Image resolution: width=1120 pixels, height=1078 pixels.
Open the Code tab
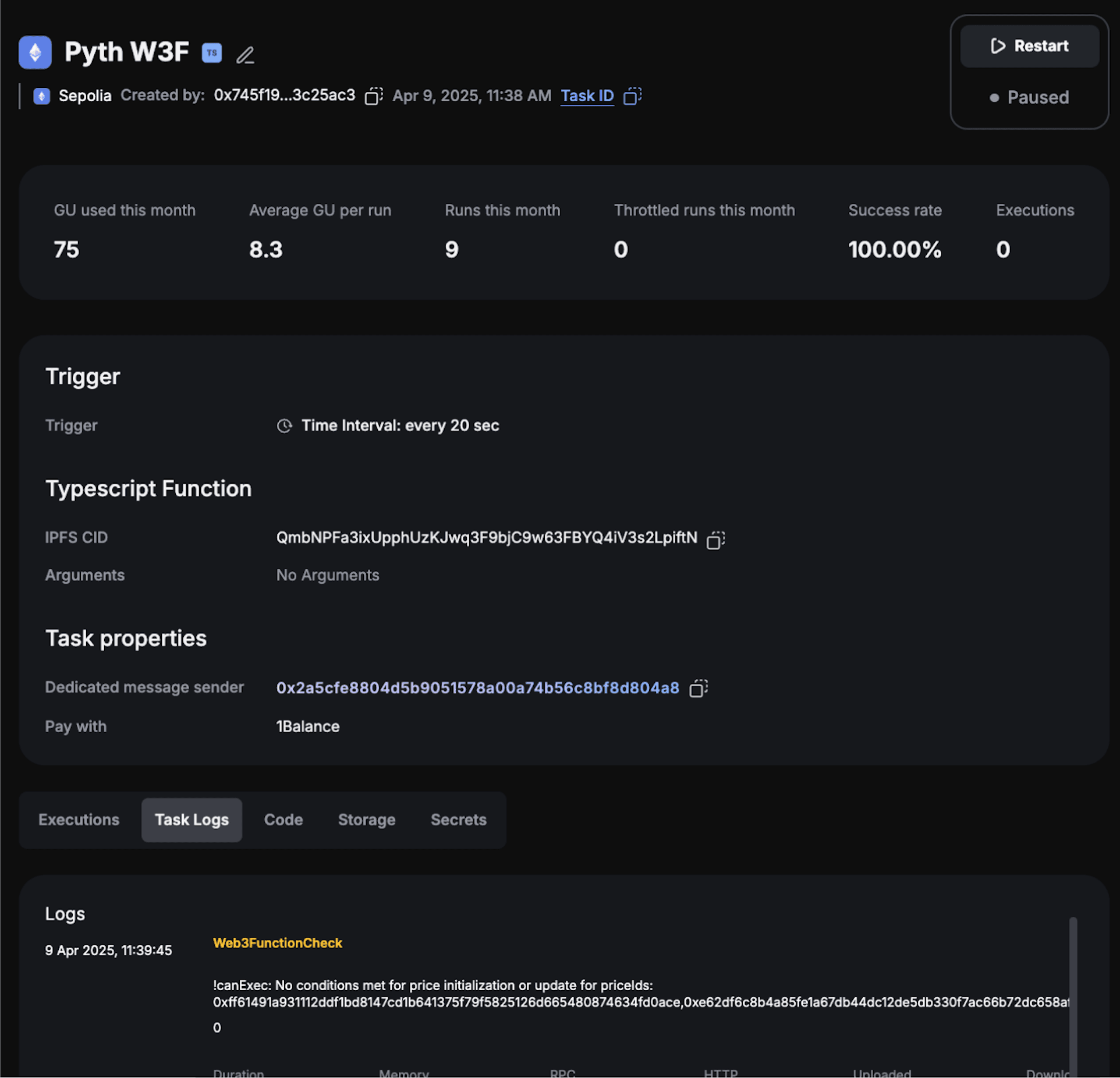pos(283,820)
